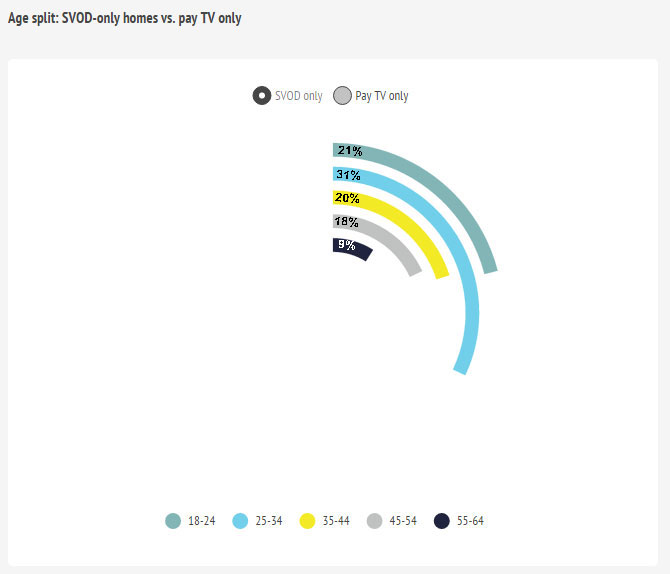Click the SVOD only label text

299,96
